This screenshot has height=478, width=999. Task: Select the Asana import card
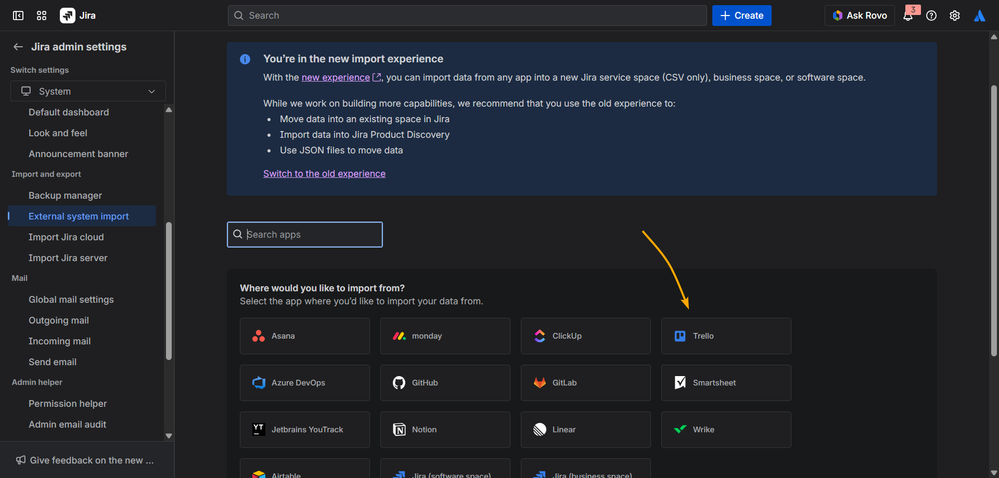coord(305,336)
